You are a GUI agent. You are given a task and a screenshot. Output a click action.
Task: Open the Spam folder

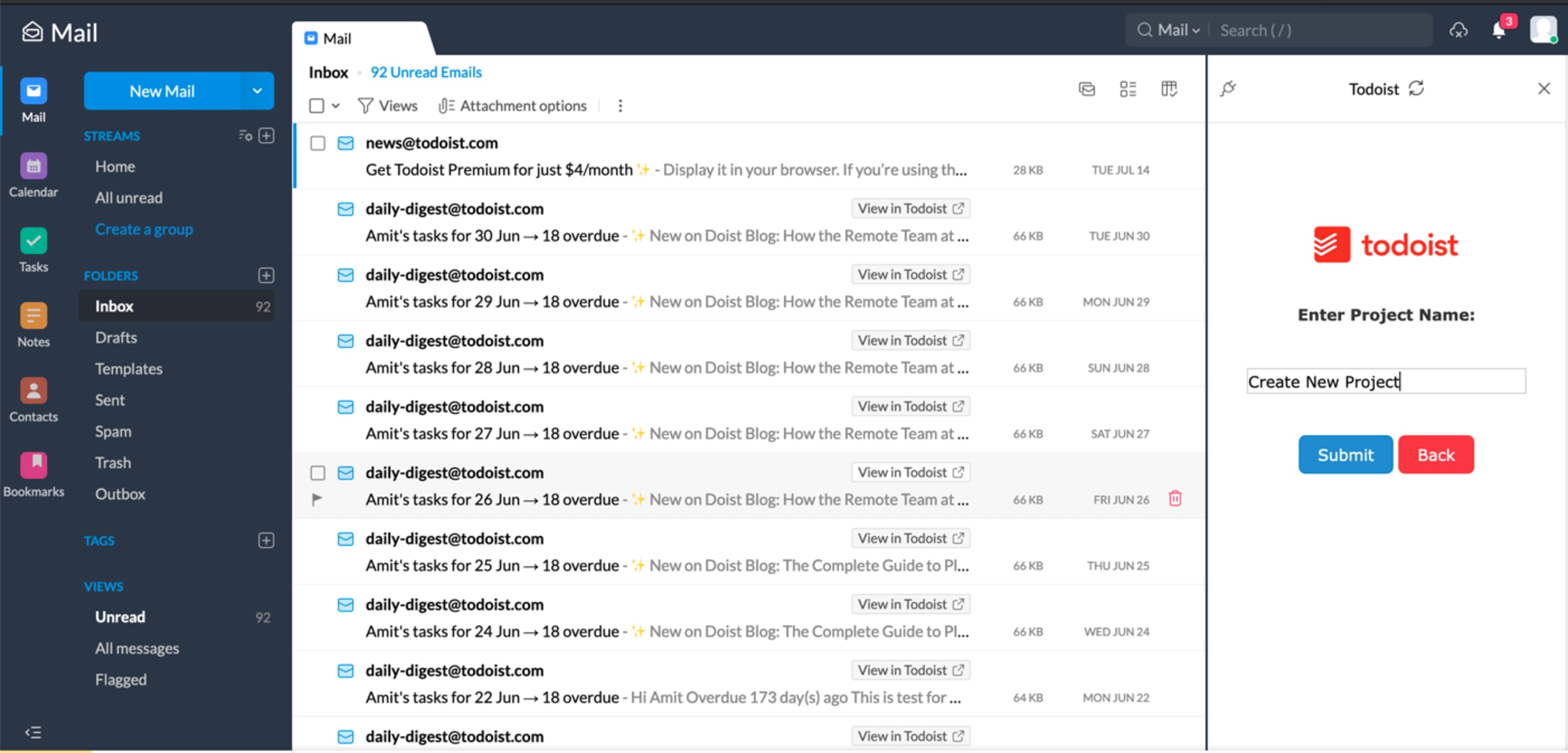pyautogui.click(x=112, y=431)
